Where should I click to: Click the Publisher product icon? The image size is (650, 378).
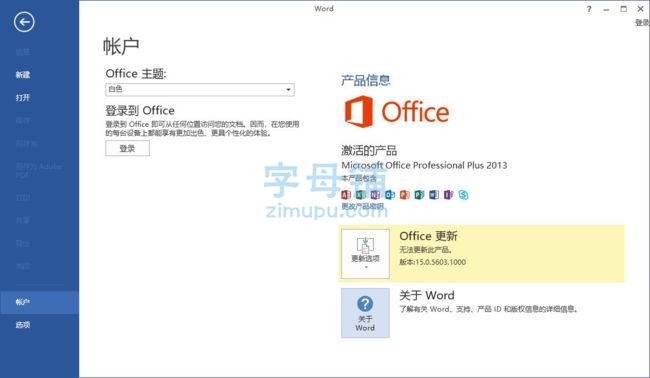pyautogui.click(x=419, y=194)
